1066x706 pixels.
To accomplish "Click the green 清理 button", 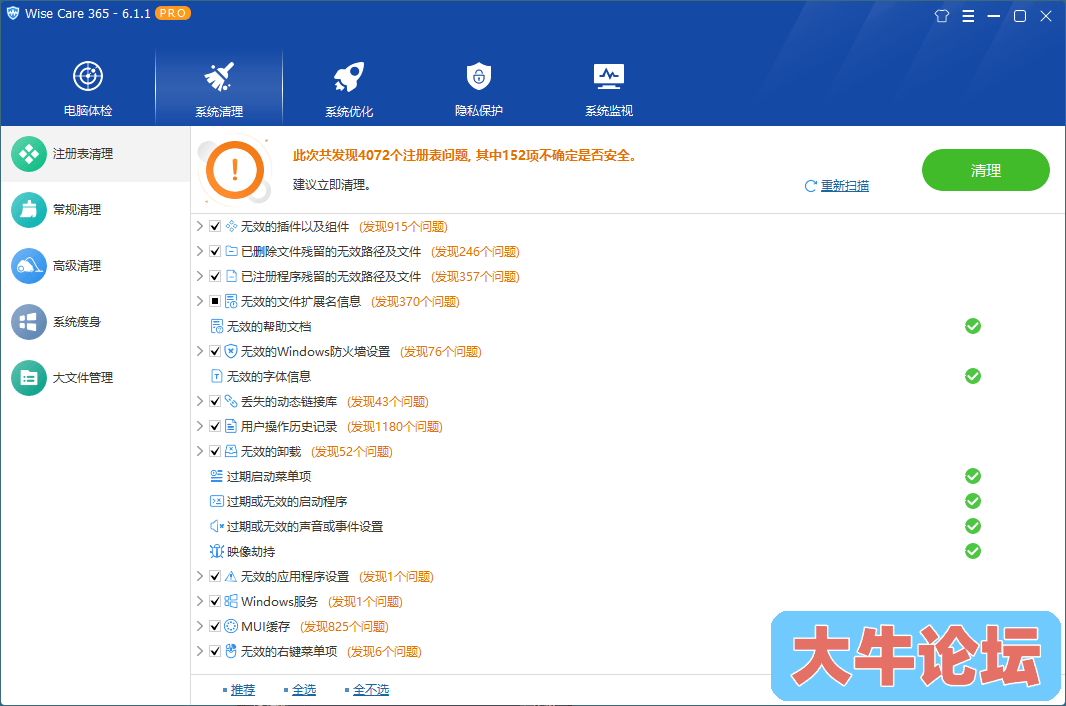I will 986,170.
